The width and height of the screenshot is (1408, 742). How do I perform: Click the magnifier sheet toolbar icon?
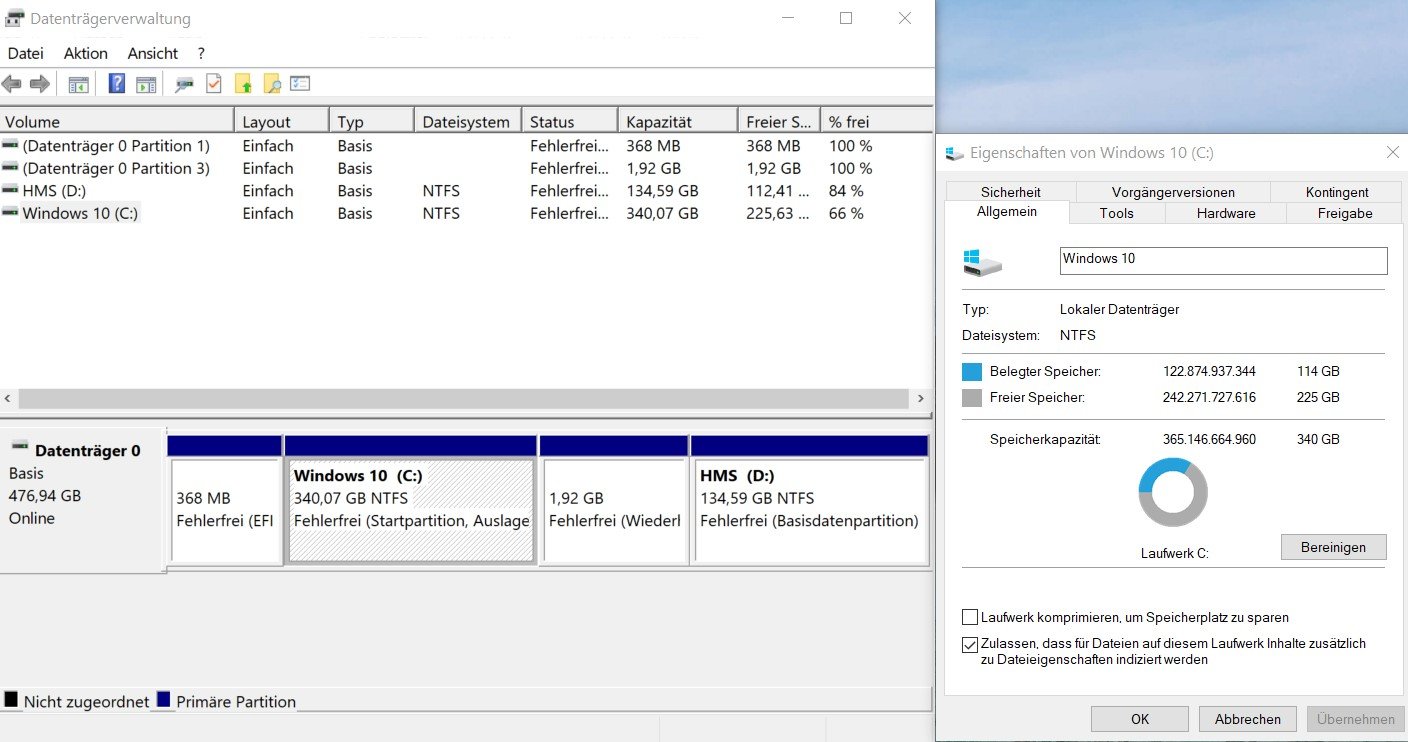click(271, 84)
